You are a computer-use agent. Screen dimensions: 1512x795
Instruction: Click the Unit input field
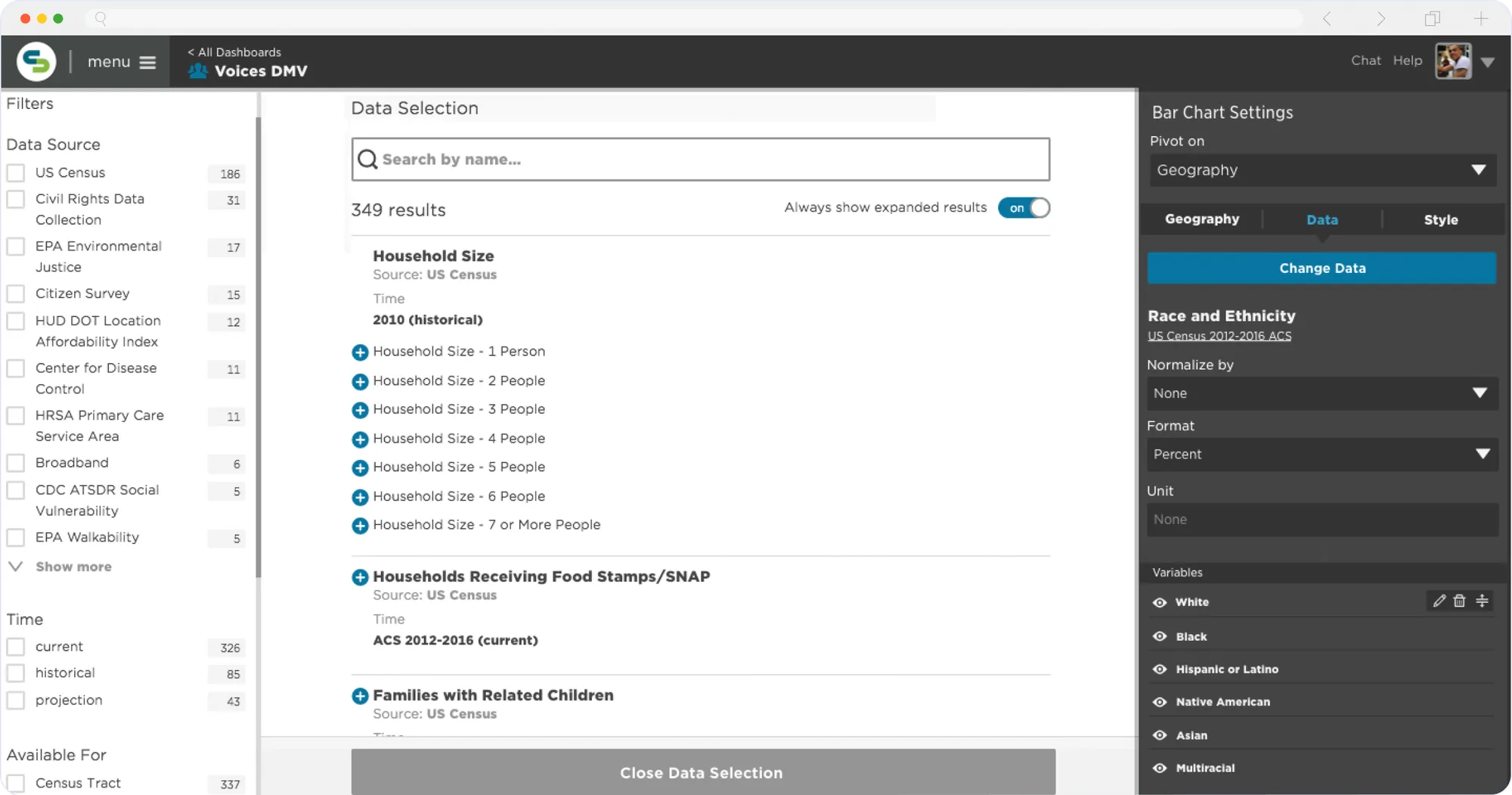pyautogui.click(x=1323, y=520)
